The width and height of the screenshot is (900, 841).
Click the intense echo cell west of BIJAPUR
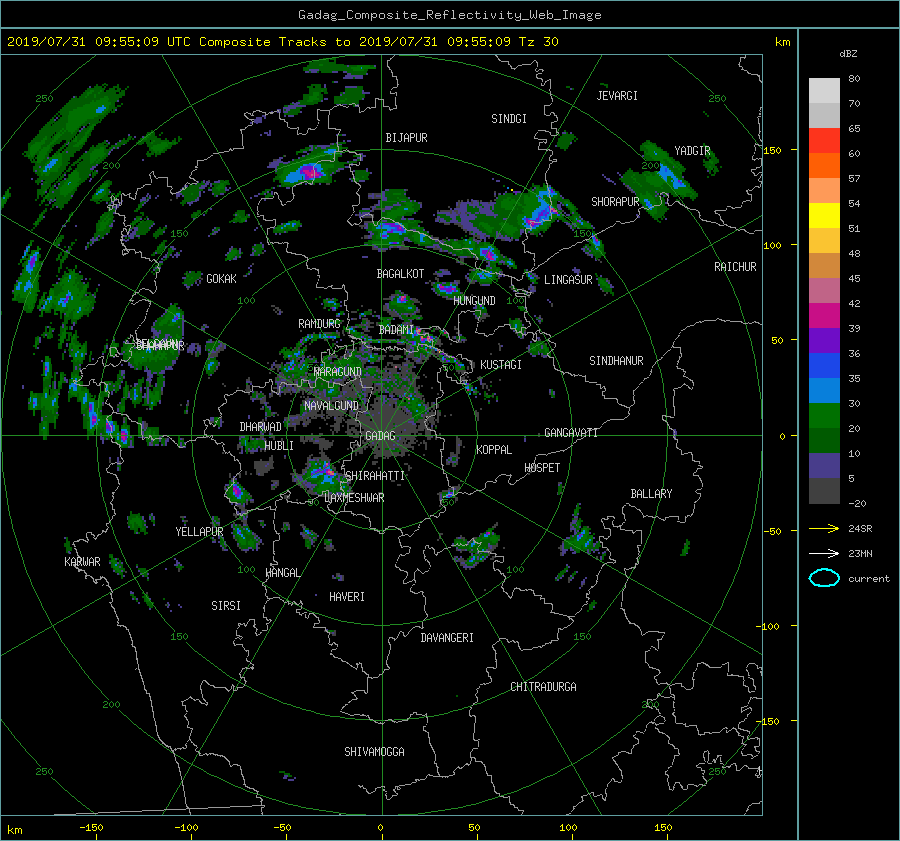pyautogui.click(x=311, y=168)
